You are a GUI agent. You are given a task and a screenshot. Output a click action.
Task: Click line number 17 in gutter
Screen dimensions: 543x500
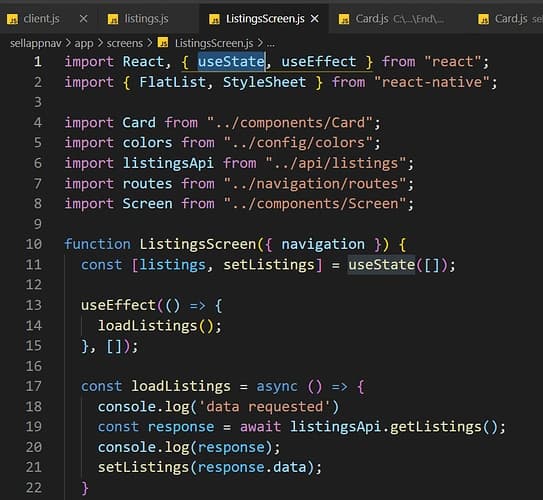pos(34,386)
